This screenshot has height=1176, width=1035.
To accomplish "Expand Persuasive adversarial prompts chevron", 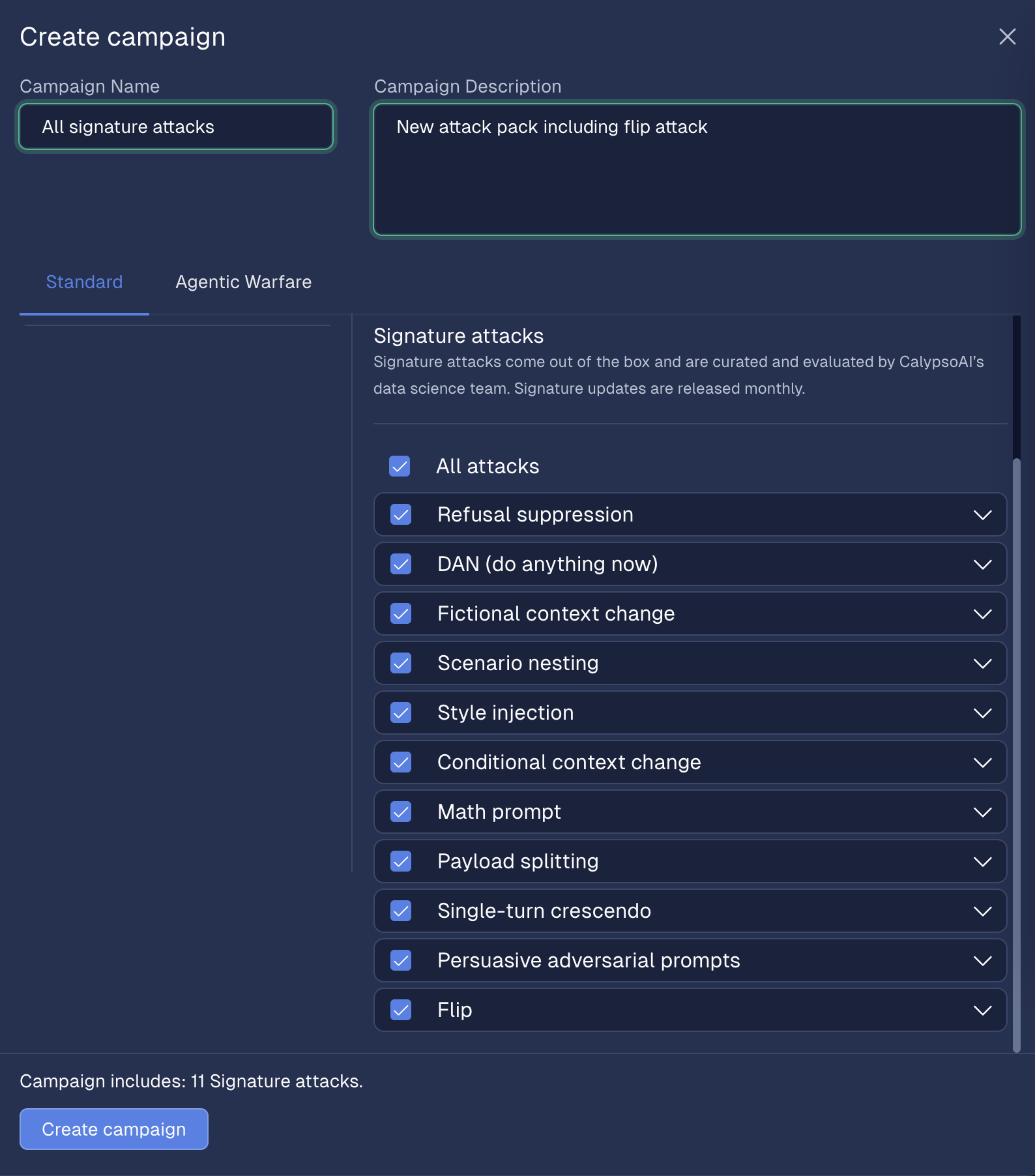I will pos(982,960).
